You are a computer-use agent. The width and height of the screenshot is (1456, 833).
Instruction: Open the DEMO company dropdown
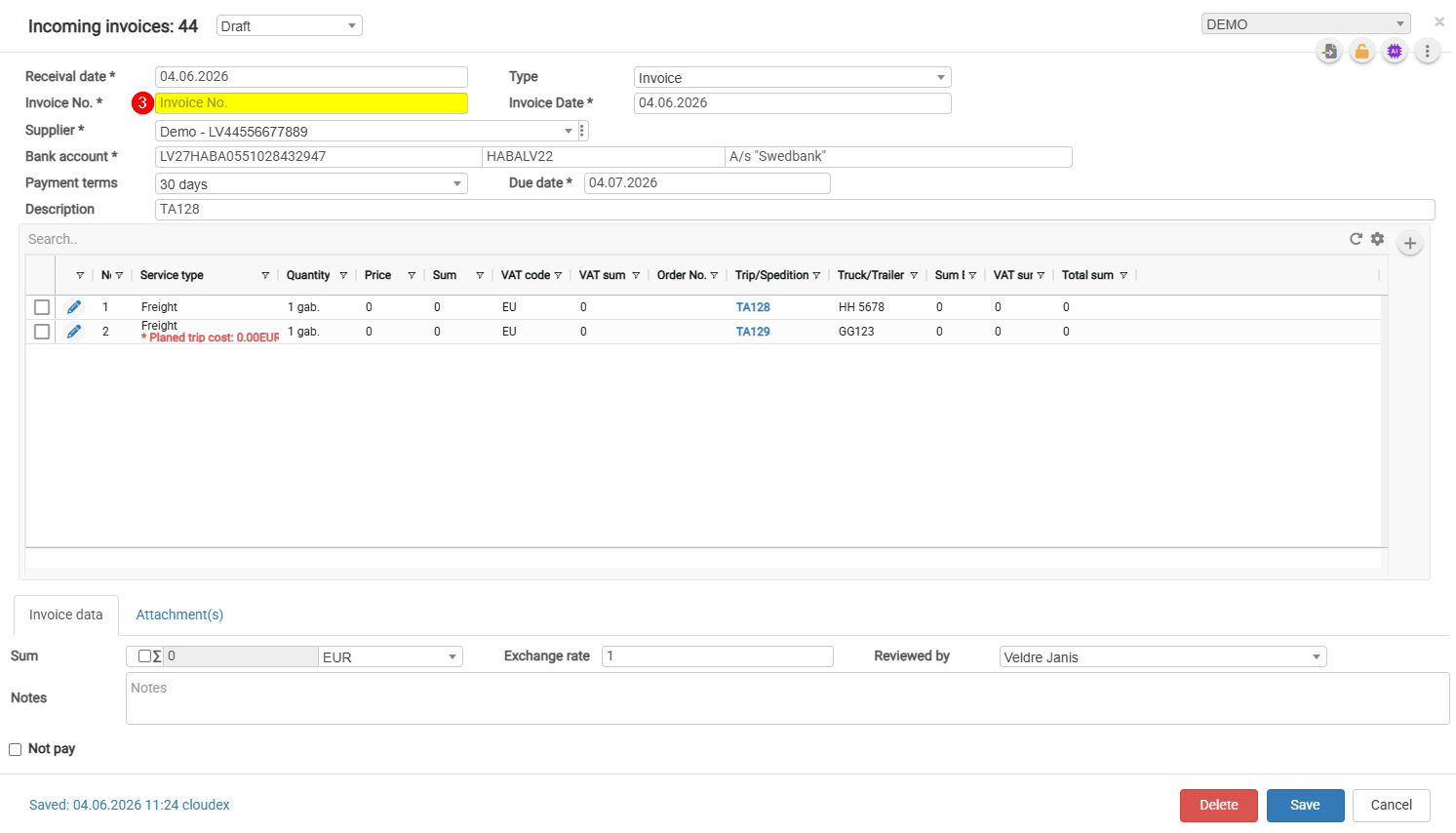[x=1306, y=23]
